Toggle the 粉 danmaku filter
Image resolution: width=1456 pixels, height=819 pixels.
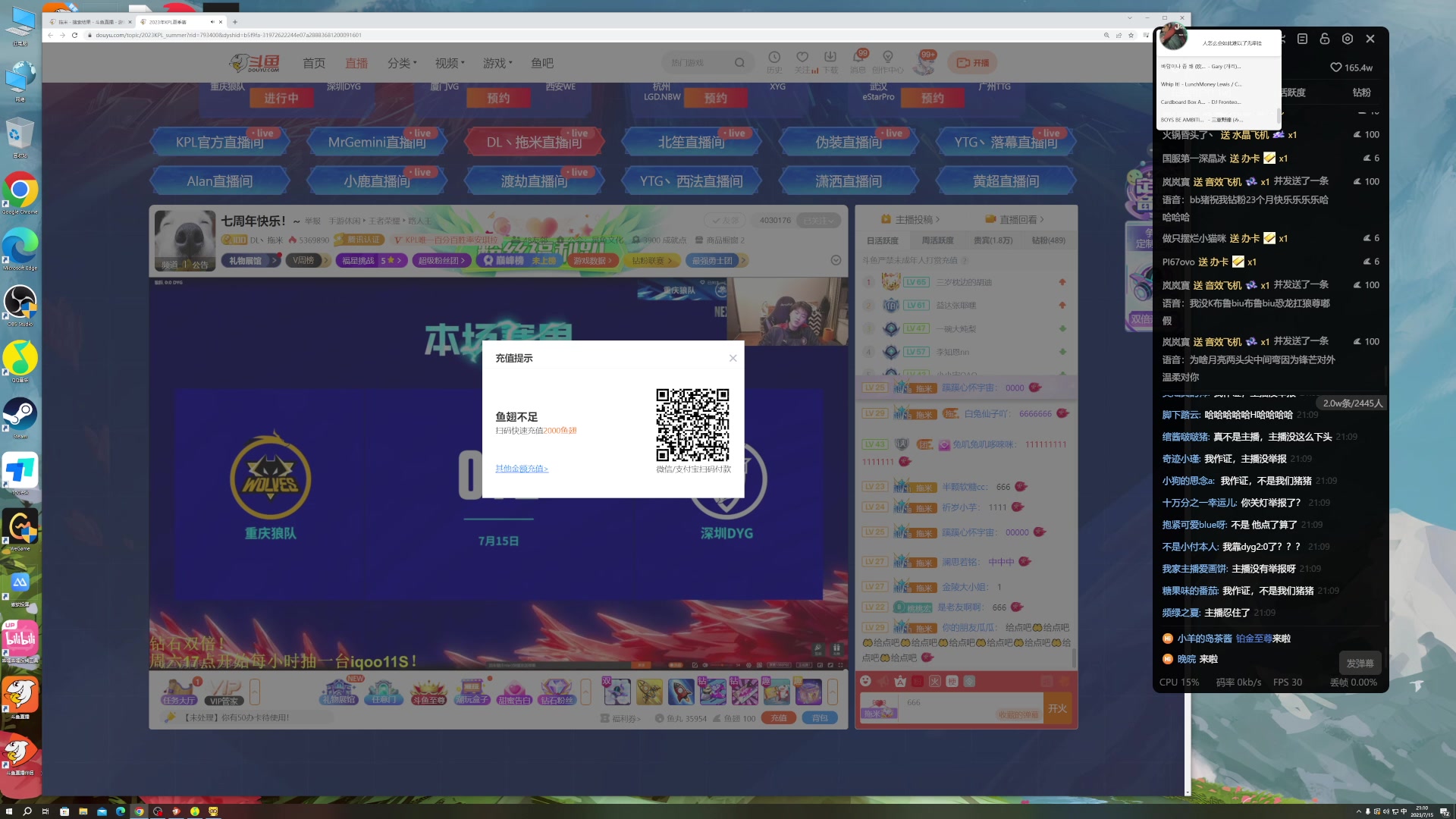pos(917,682)
